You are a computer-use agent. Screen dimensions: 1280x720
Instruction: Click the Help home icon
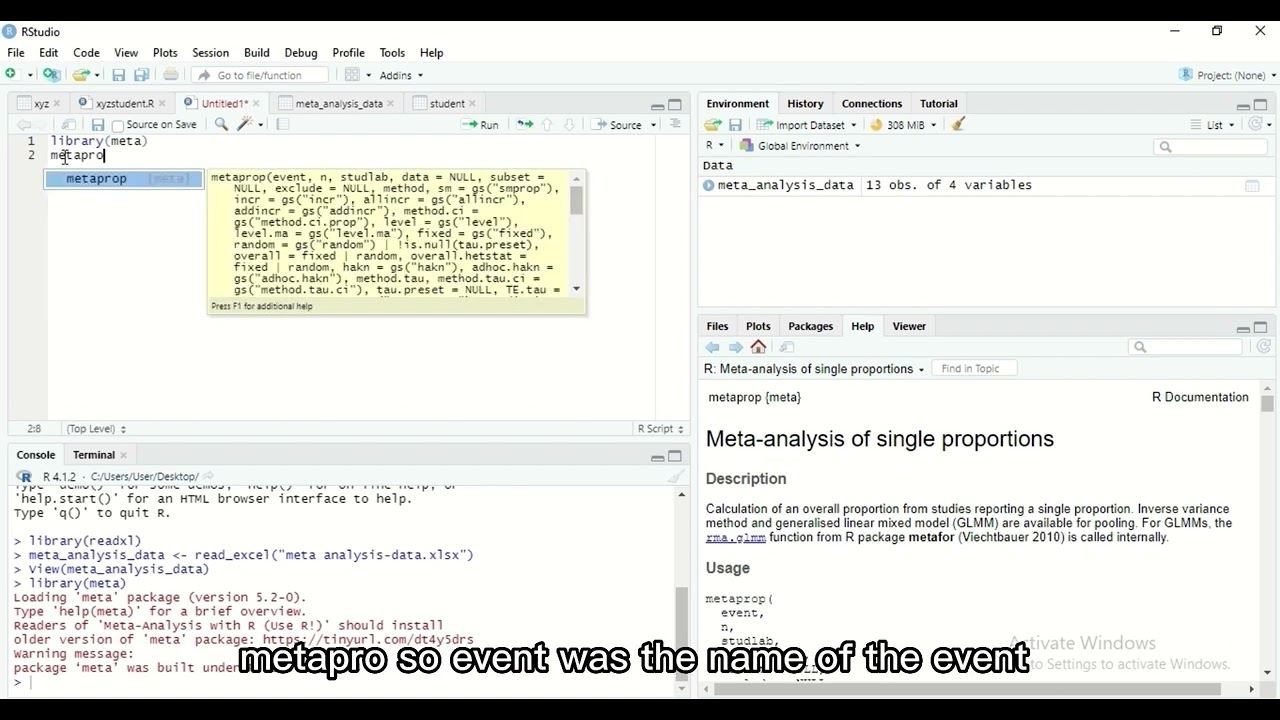coord(759,347)
